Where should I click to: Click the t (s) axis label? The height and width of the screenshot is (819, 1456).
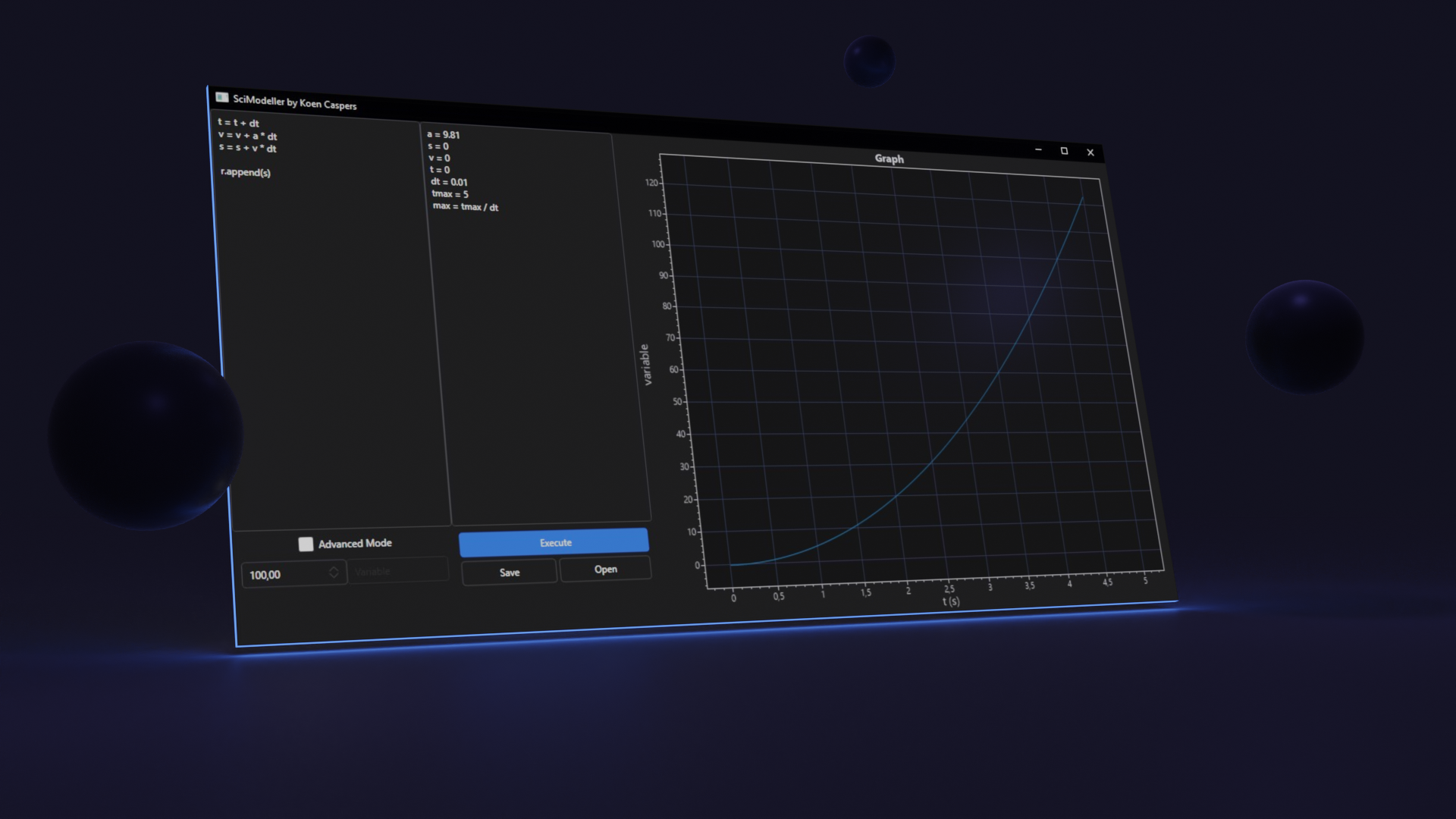[951, 601]
